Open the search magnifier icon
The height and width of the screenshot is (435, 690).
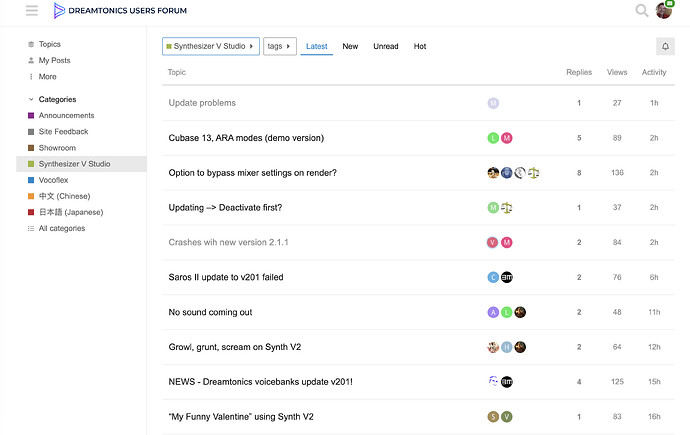pos(642,10)
